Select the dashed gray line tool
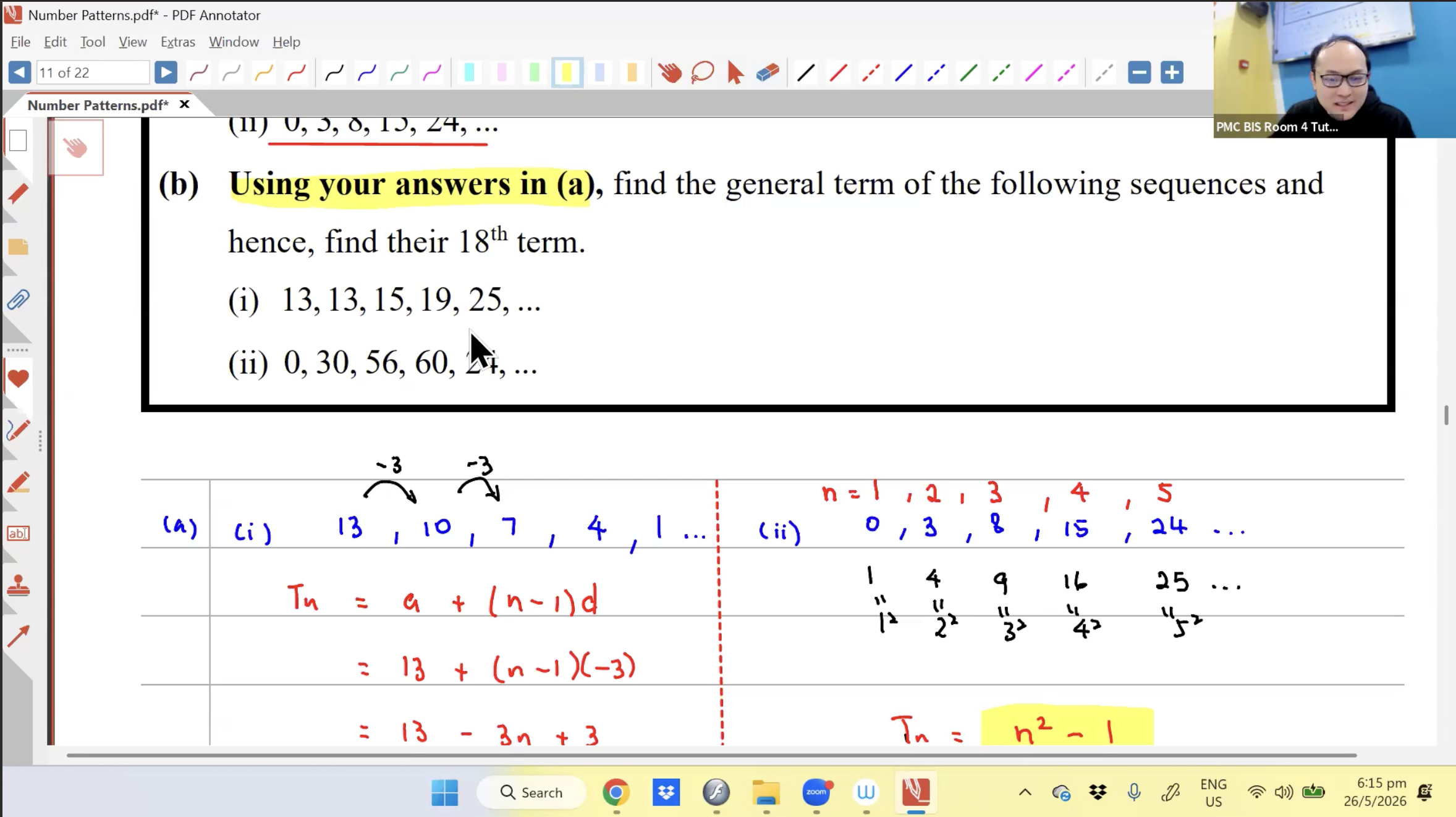Image resolution: width=1456 pixels, height=817 pixels. pyautogui.click(x=1104, y=73)
